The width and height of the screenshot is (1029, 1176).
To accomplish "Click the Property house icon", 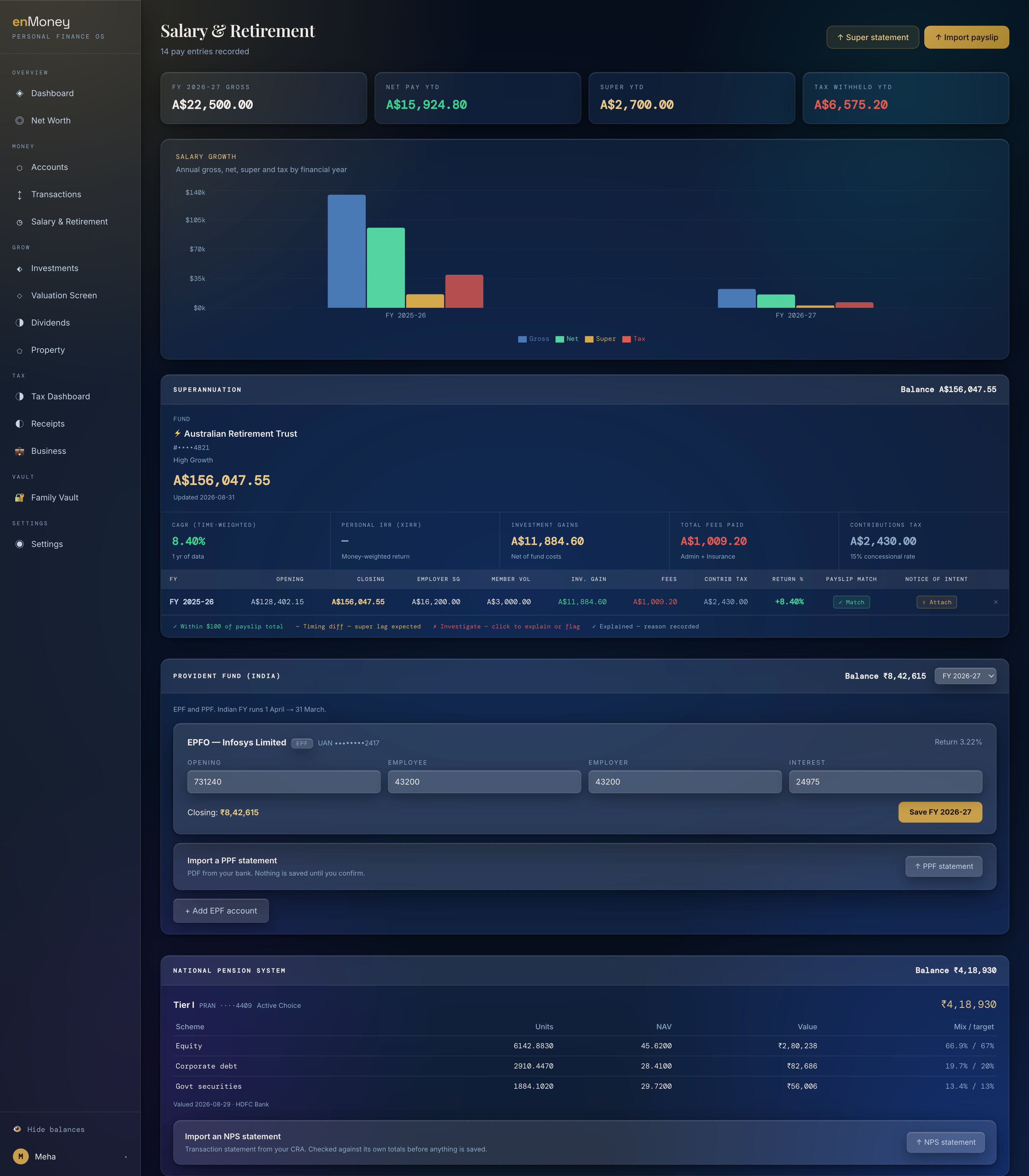I will pyautogui.click(x=20, y=350).
